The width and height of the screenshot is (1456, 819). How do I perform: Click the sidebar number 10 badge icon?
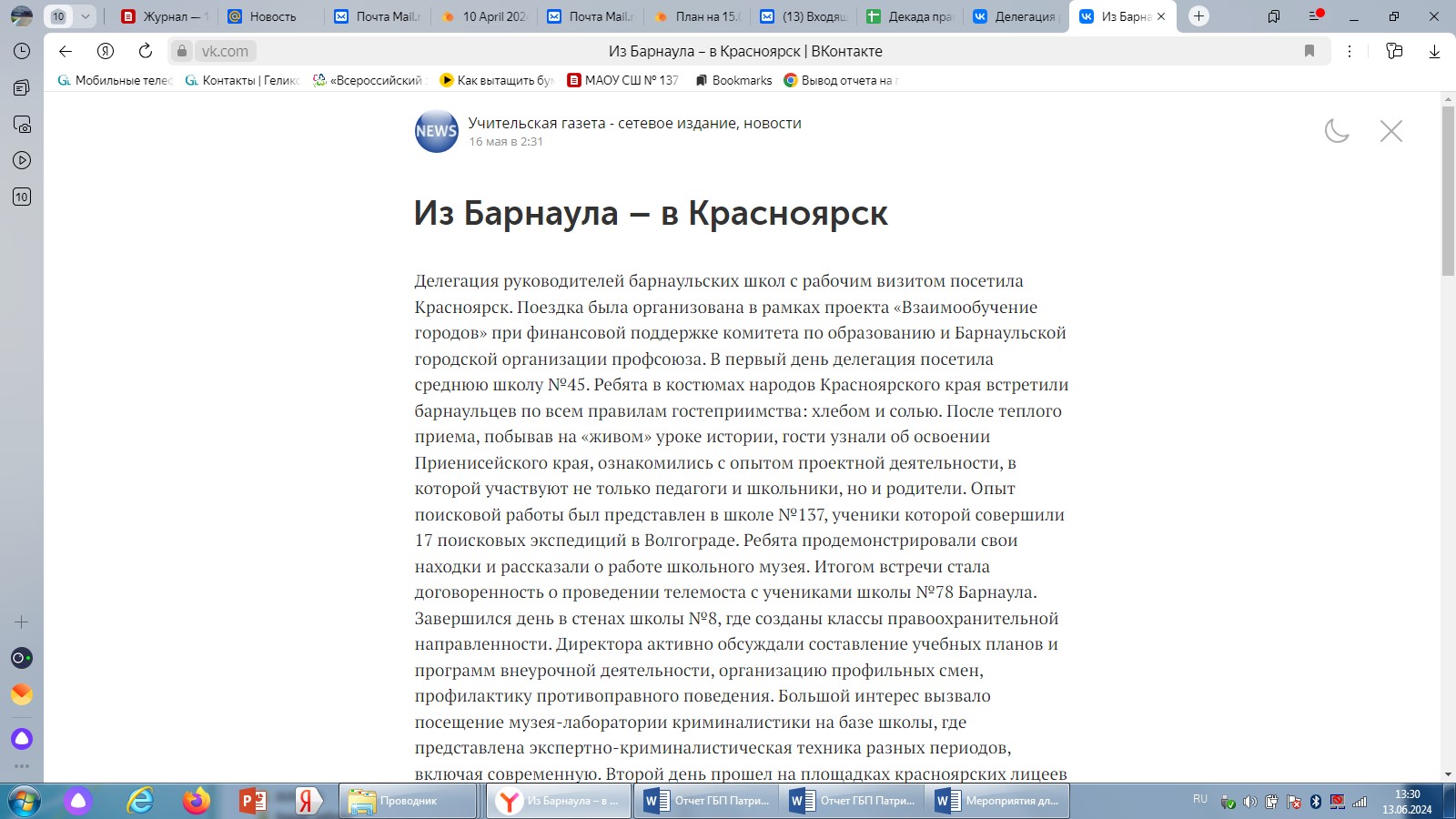click(22, 197)
